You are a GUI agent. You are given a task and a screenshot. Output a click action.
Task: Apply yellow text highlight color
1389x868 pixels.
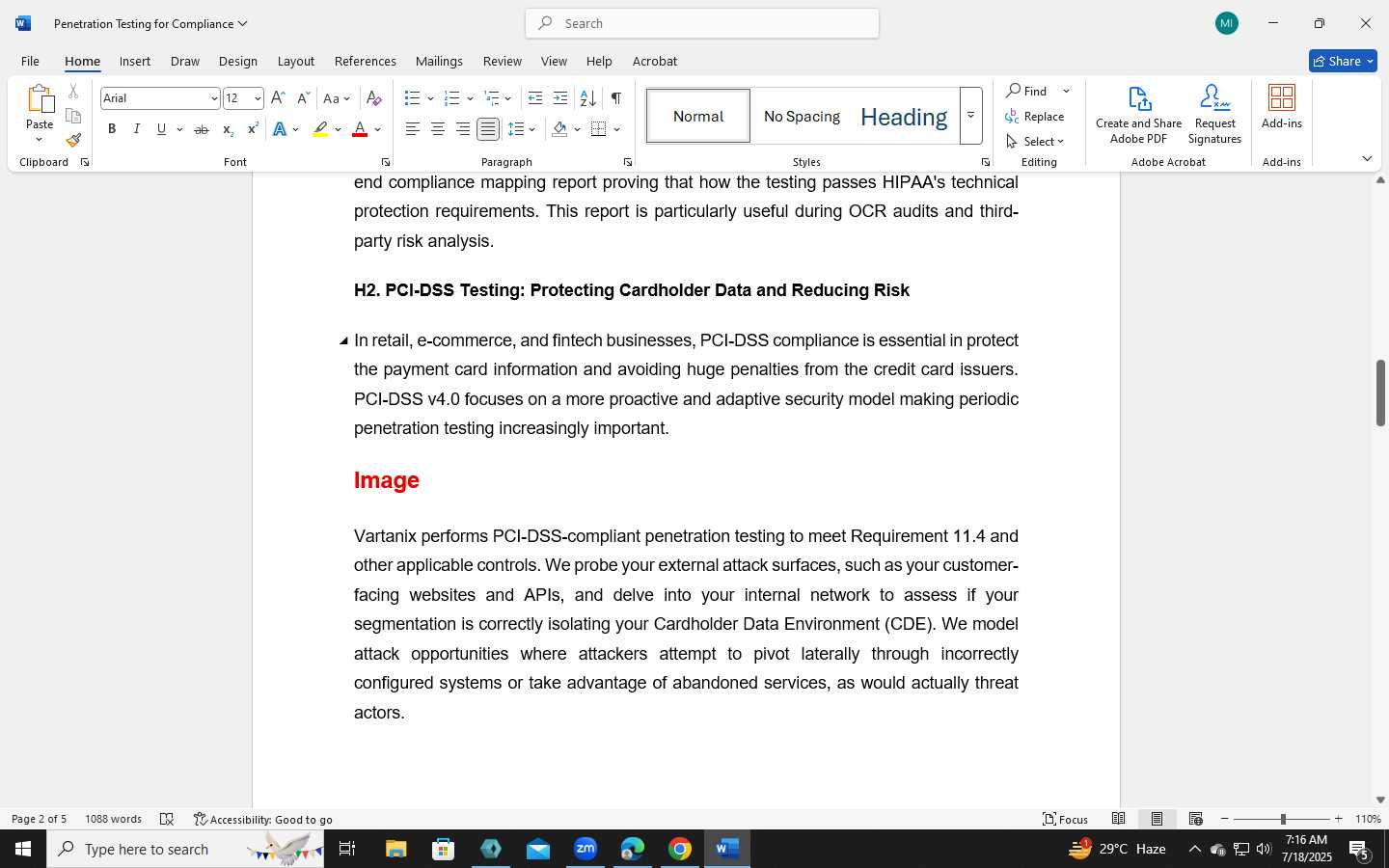(320, 129)
